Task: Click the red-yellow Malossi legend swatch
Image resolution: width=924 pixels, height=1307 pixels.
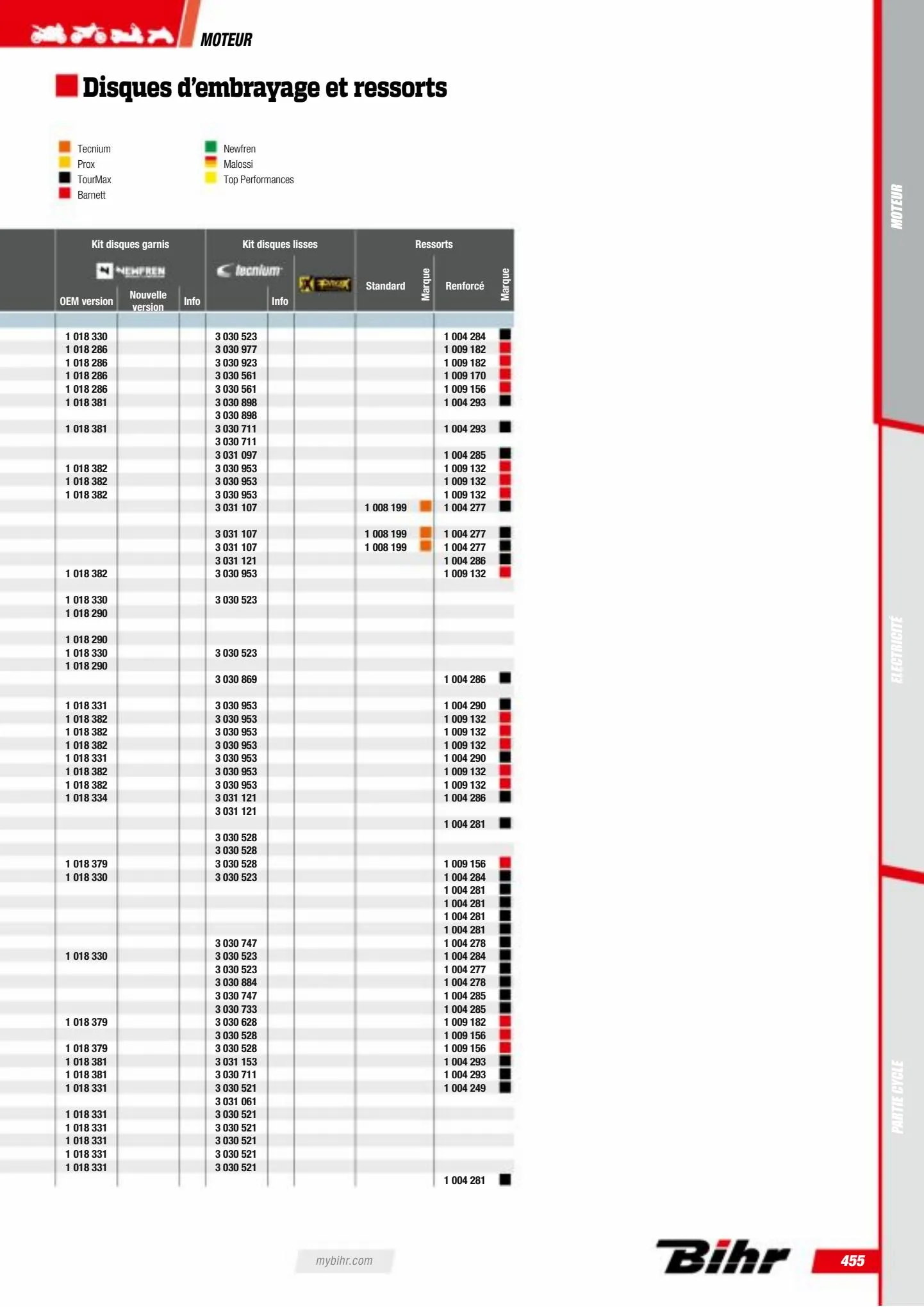Action: click(211, 162)
